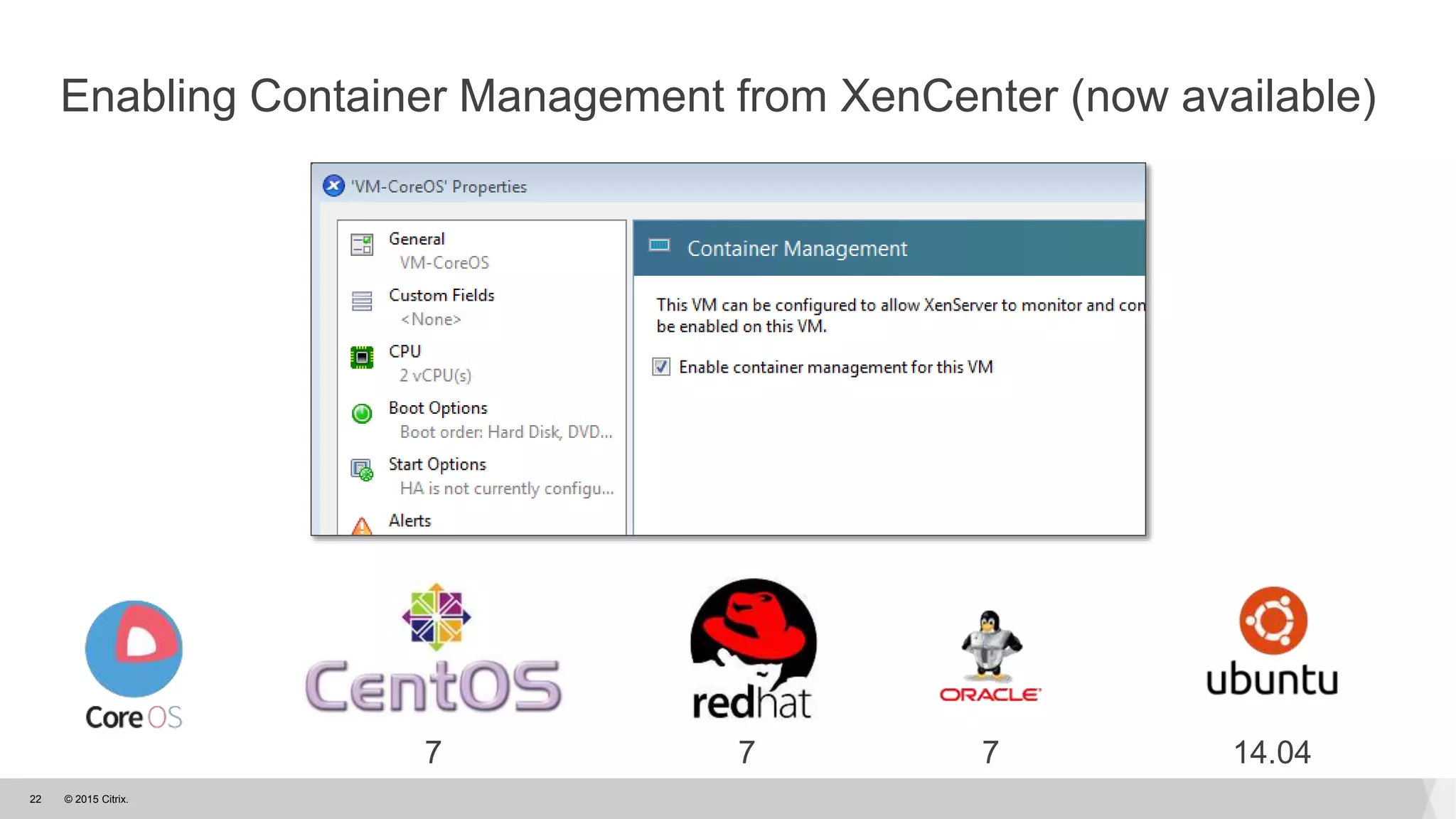Click the "2 vCPU(s)" value text
Screen dimensions: 1456x819
(435, 375)
